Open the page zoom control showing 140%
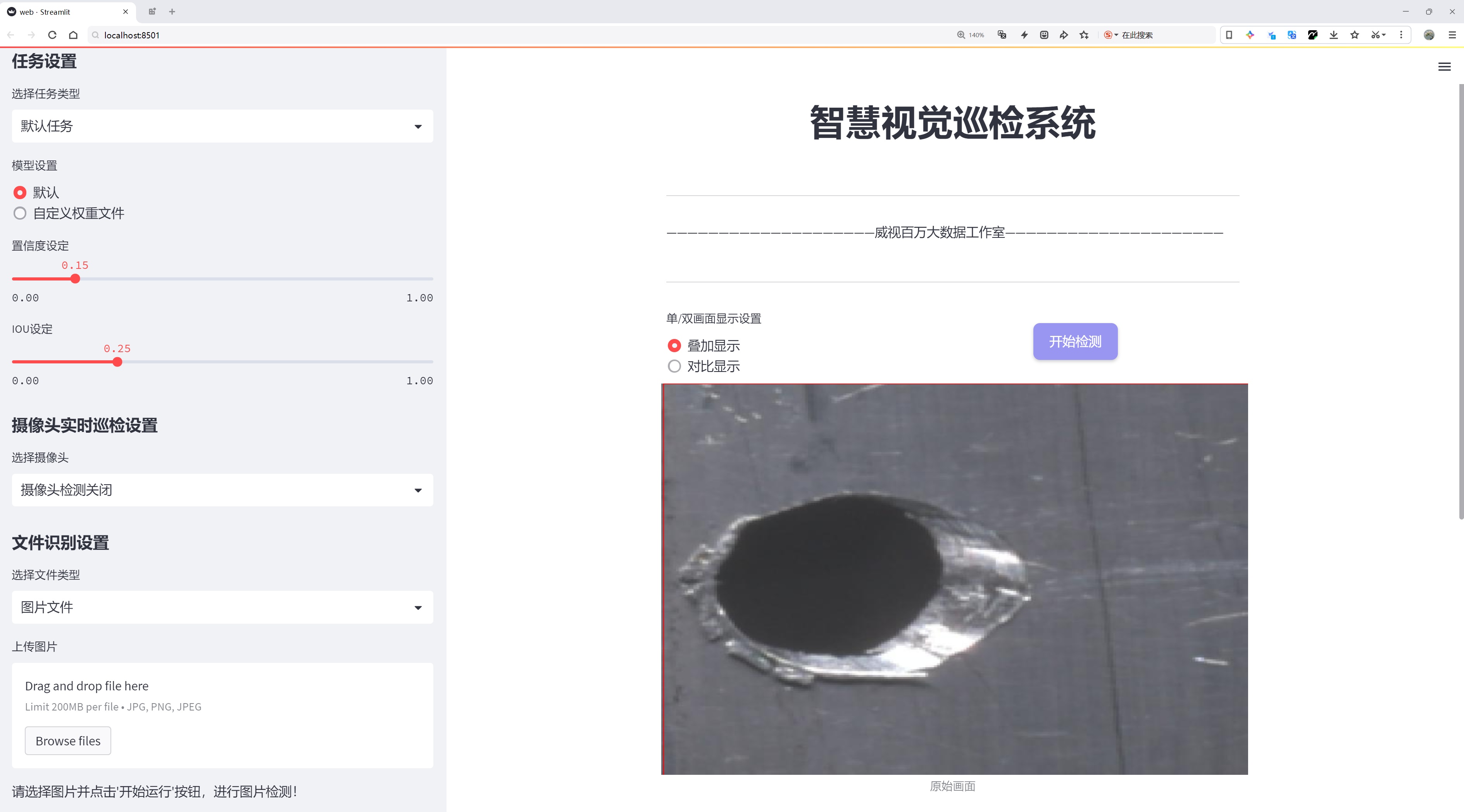 click(971, 34)
